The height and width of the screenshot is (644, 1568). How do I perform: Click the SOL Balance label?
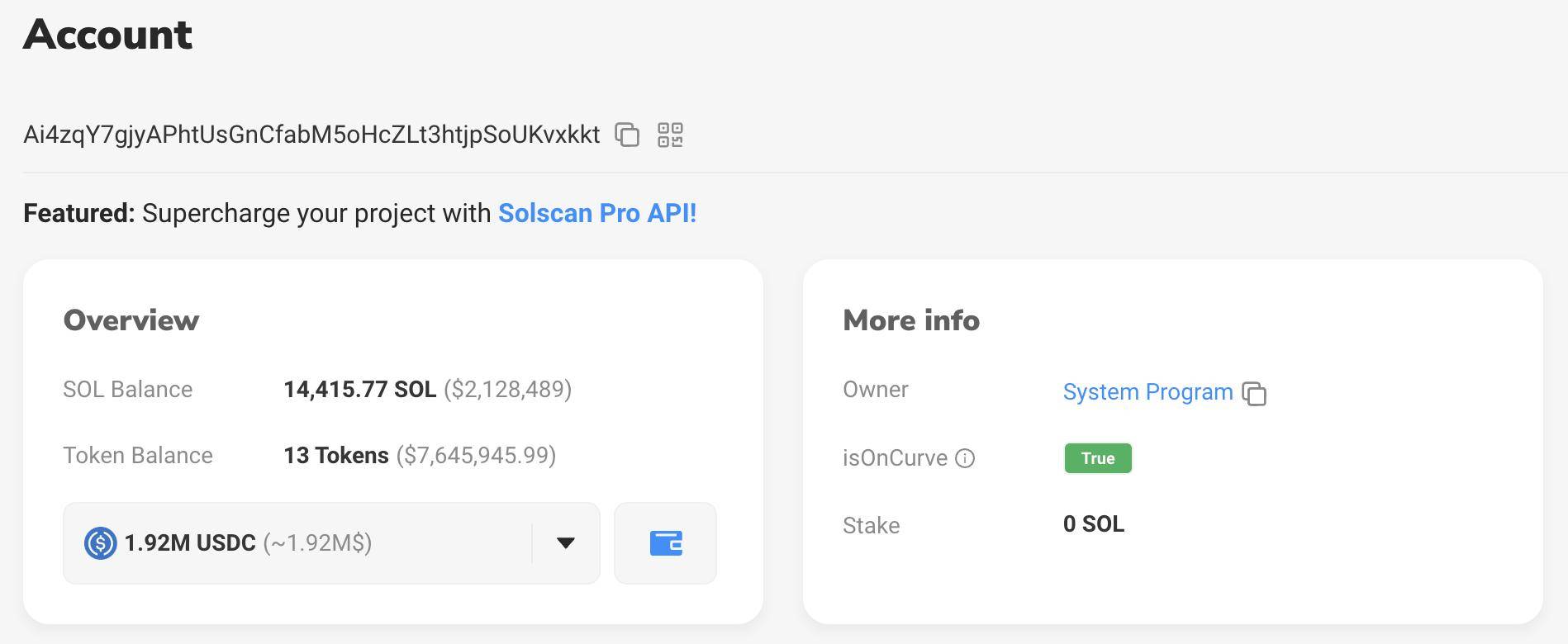128,389
